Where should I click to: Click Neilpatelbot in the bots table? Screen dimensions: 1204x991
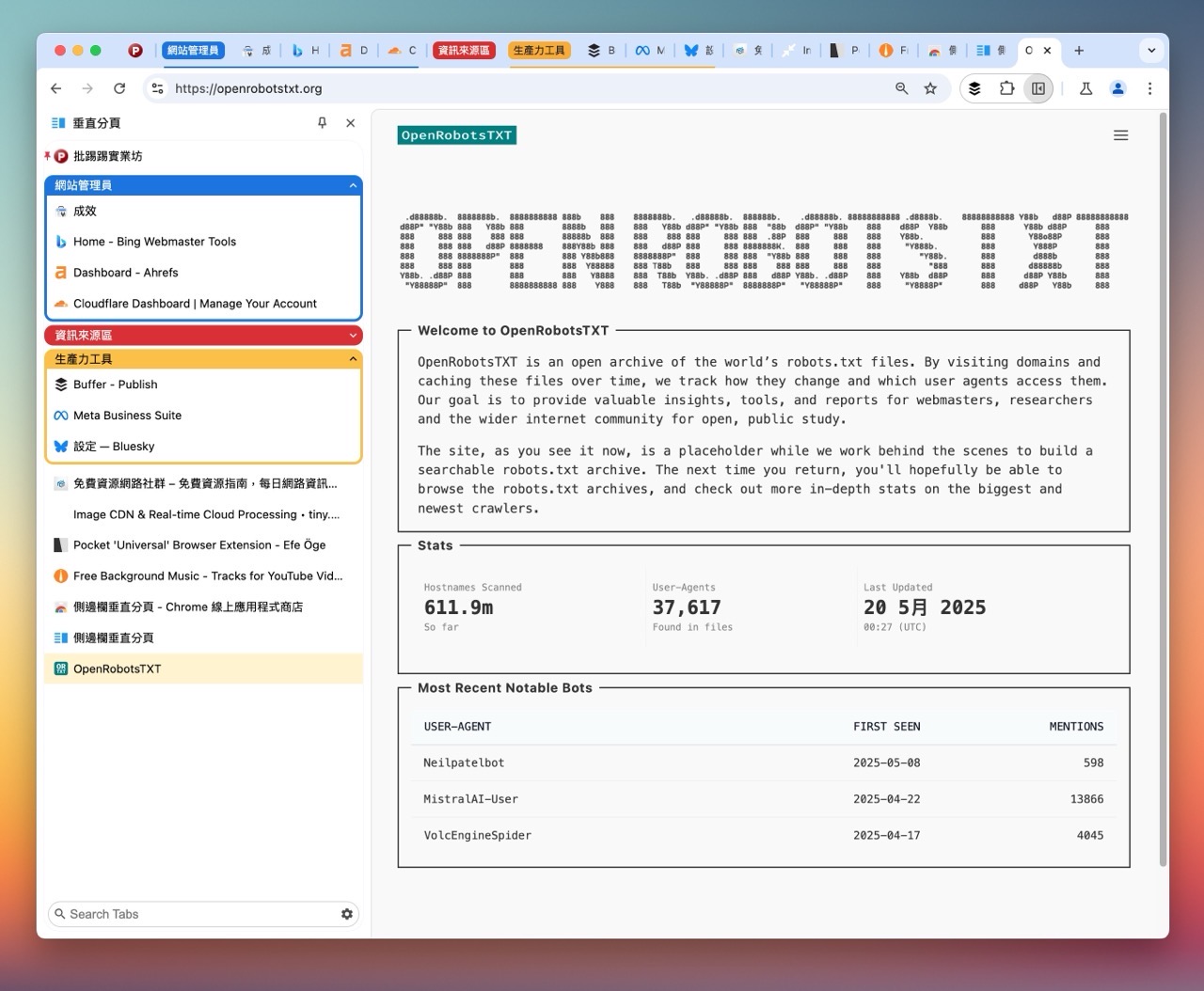[464, 763]
